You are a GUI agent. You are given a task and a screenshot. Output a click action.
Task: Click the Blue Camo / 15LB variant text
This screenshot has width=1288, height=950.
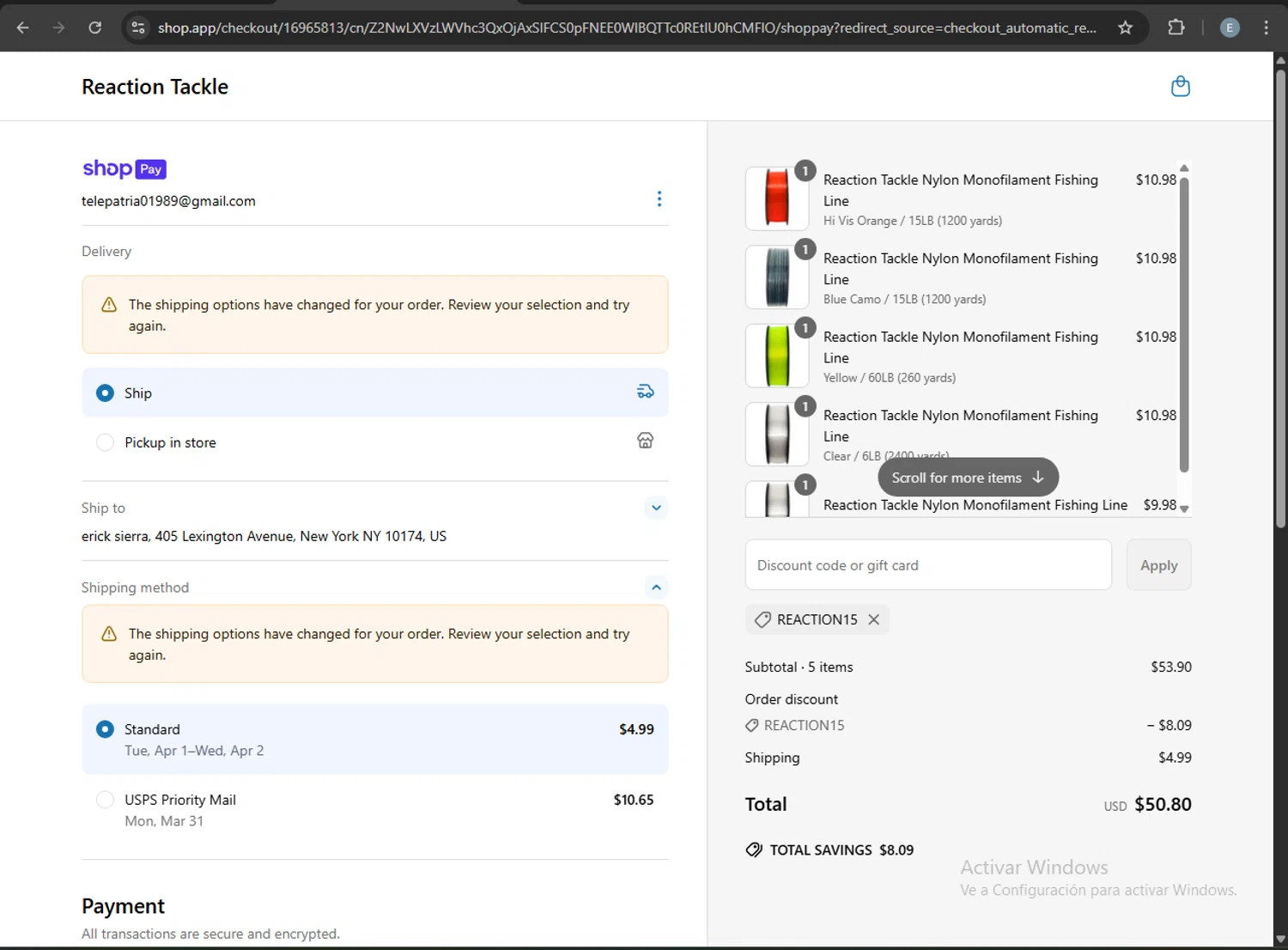point(904,299)
